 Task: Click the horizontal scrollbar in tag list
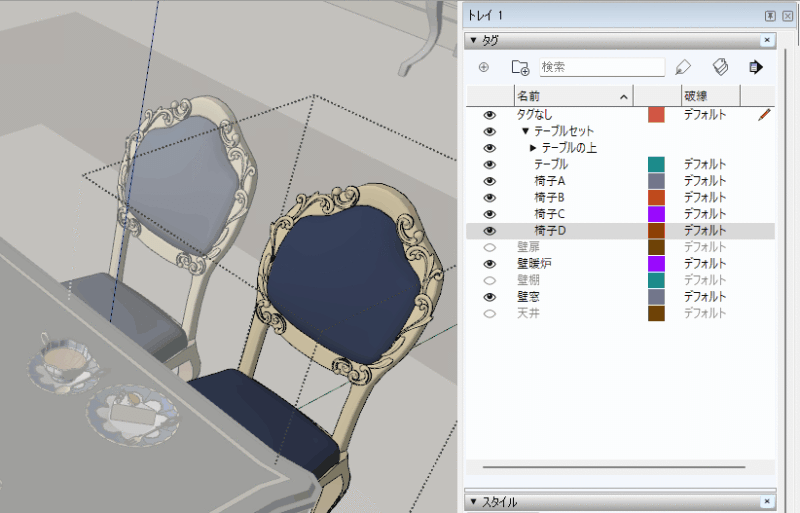614,467
